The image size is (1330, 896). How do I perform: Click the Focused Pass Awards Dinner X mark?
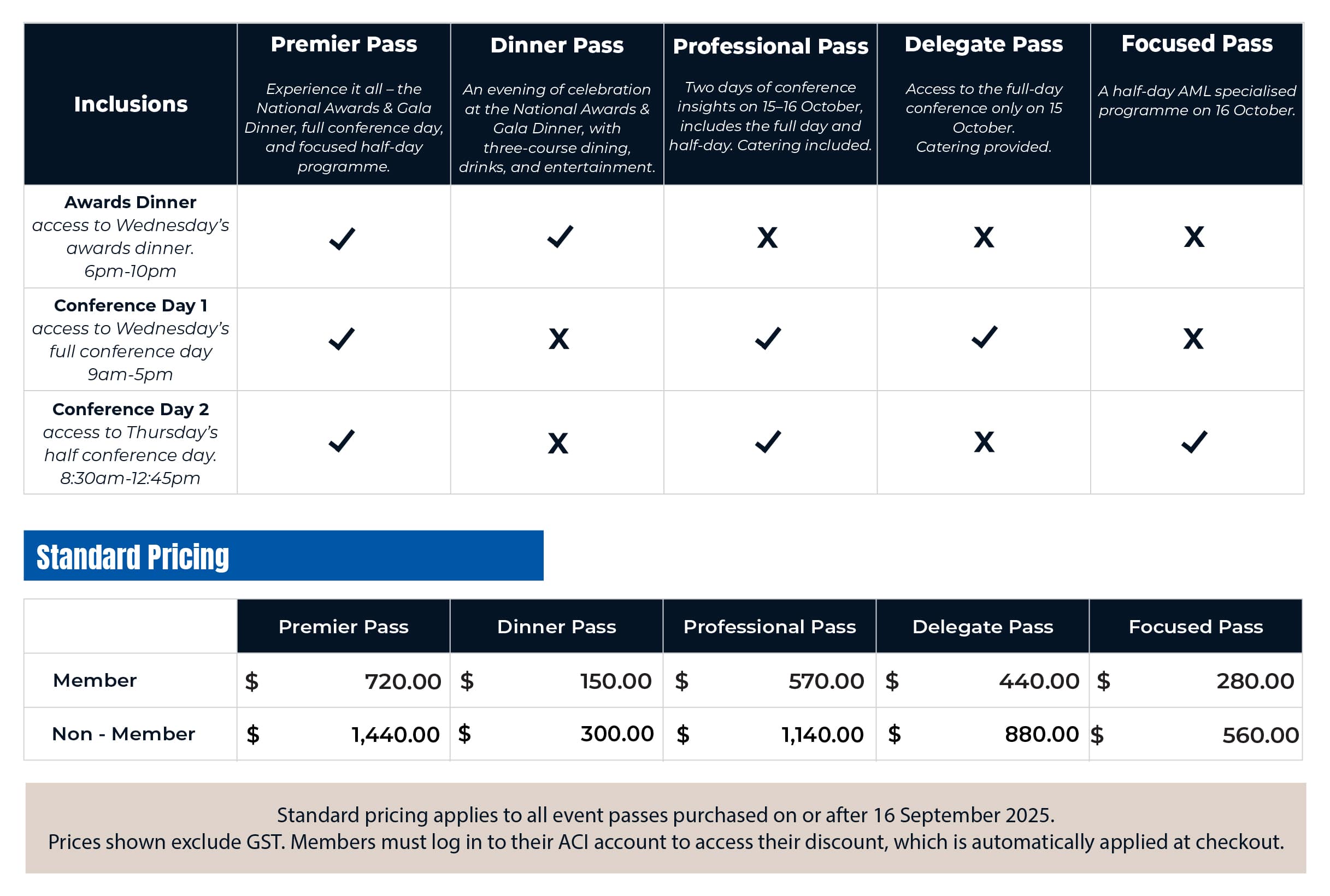click(x=1194, y=237)
